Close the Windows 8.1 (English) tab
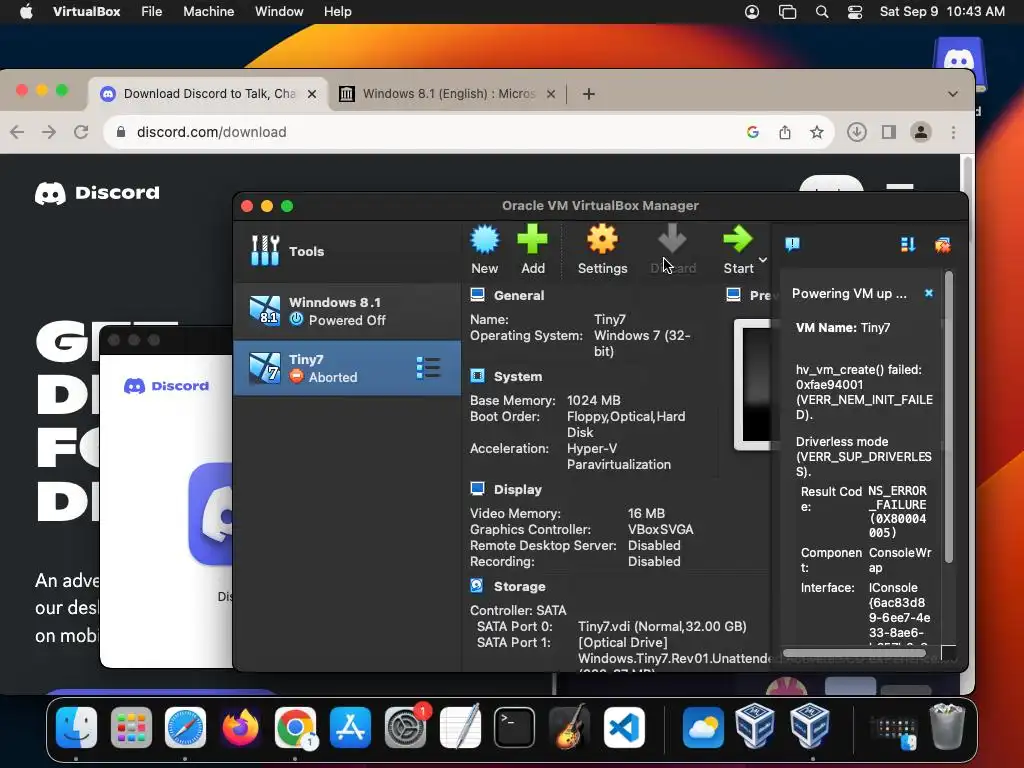 (551, 94)
